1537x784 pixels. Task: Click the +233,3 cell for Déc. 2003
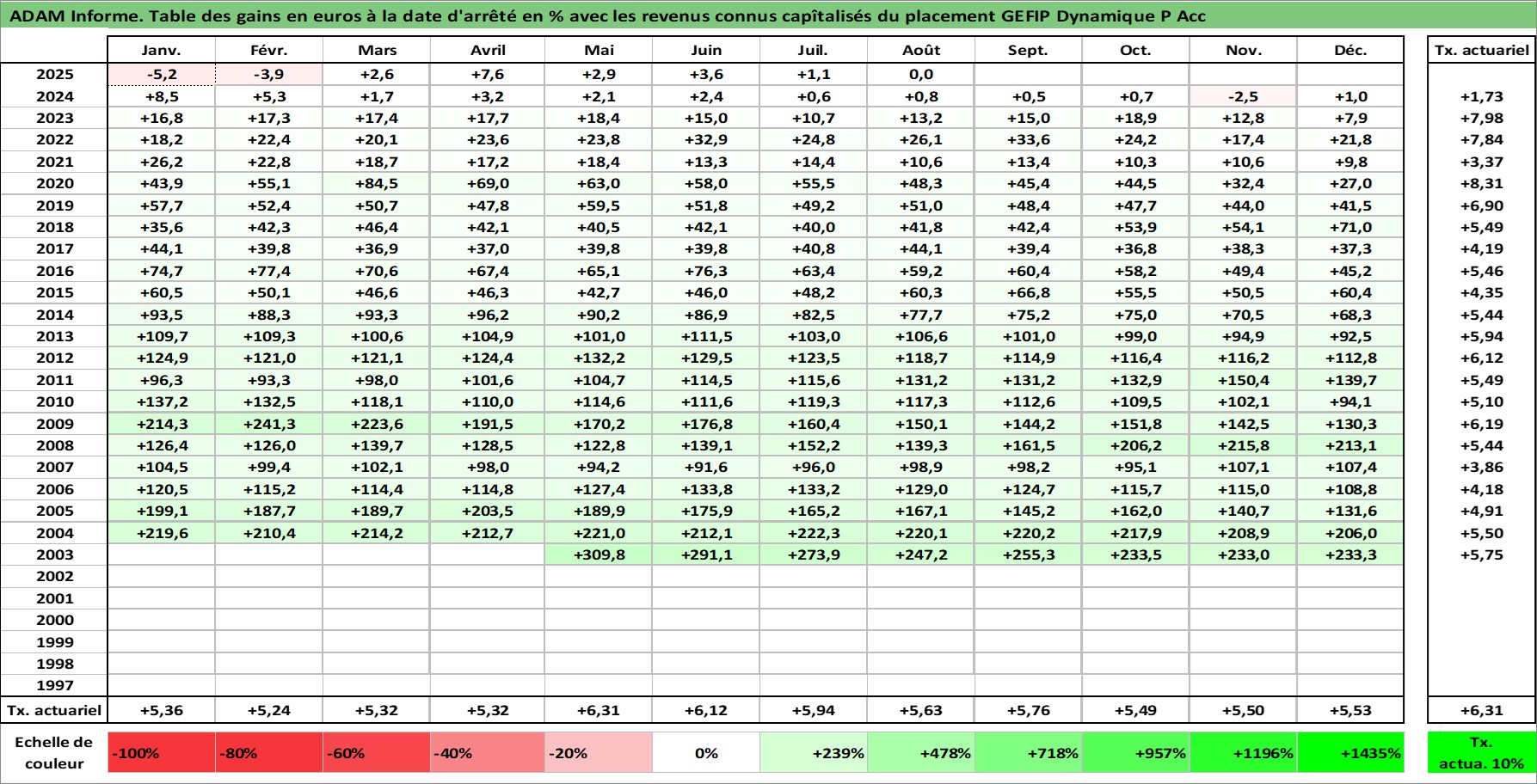tap(1350, 554)
